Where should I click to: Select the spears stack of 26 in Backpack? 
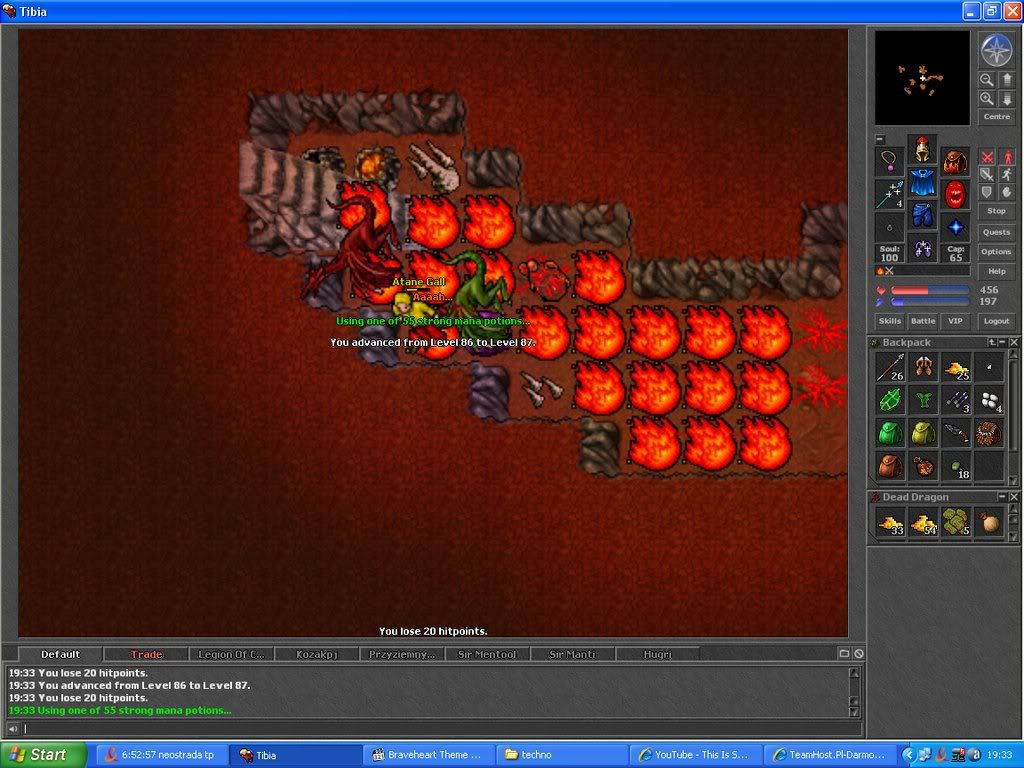click(890, 367)
